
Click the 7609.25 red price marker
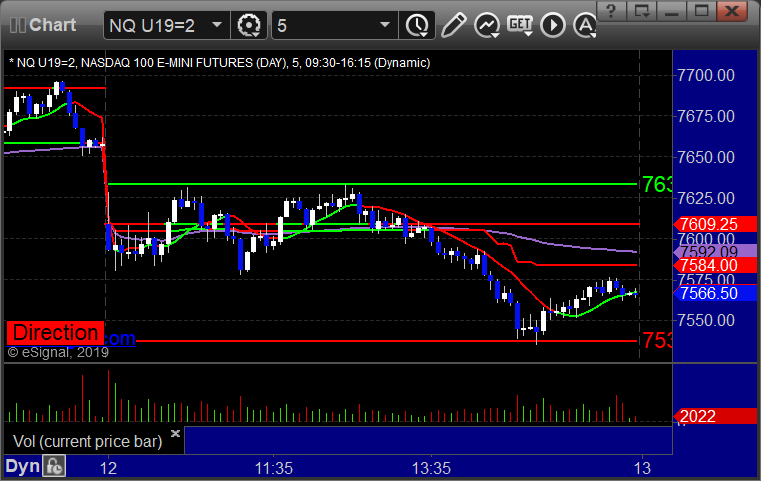[x=715, y=224]
